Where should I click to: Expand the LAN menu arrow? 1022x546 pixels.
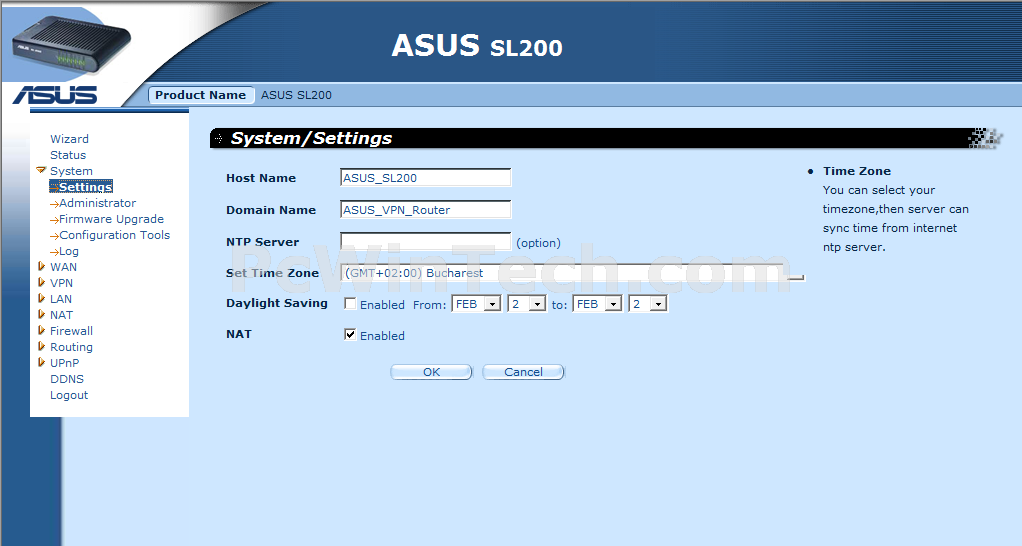click(x=41, y=298)
